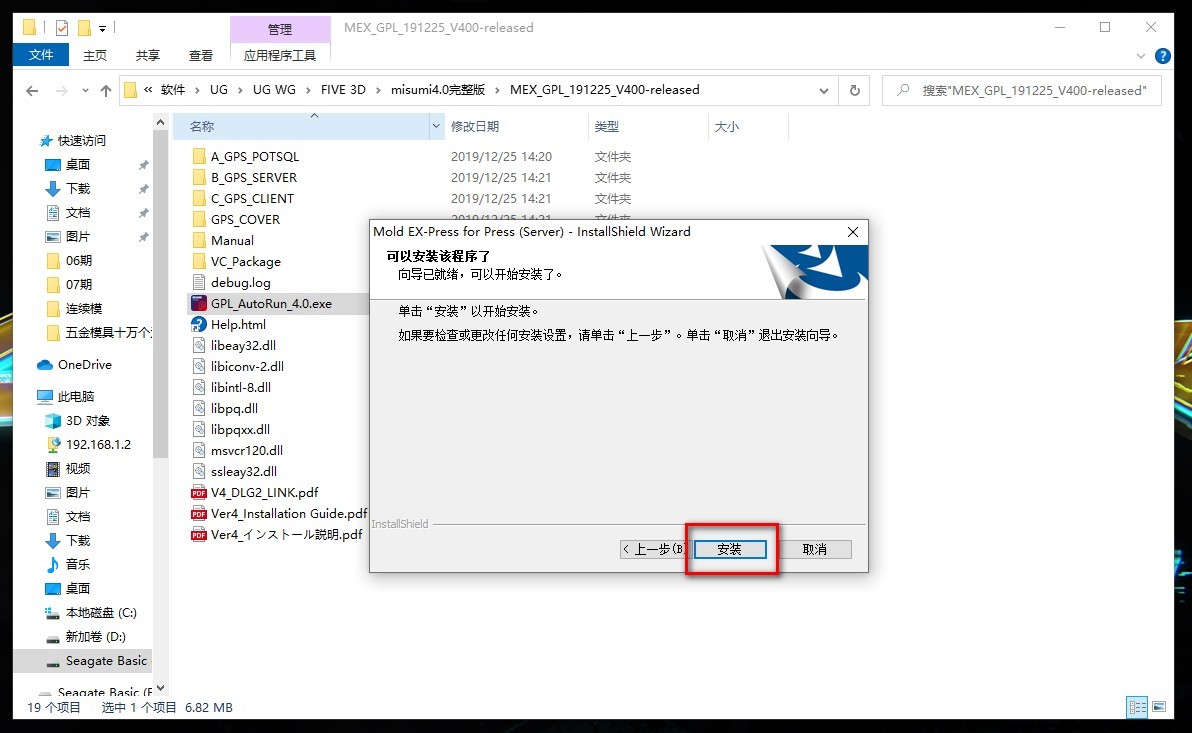Click the 取消 cancel button in the wizard
1192x733 pixels.
[x=816, y=549]
